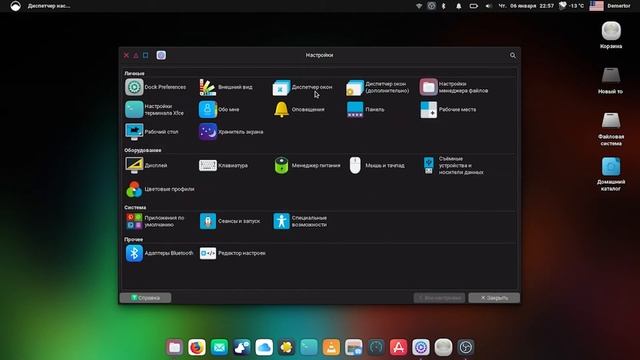Screen dimensions: 640x360
Task: Open Менеджер питания power settings
Action: pyautogui.click(x=307, y=165)
